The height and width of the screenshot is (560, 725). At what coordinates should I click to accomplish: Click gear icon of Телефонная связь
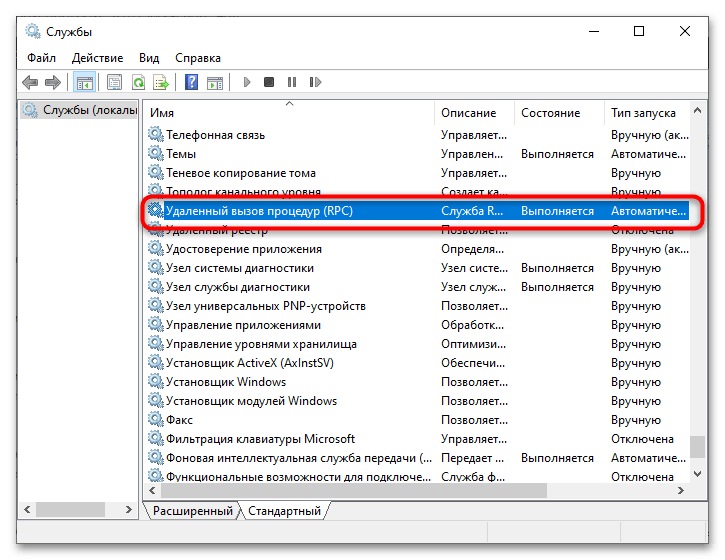pos(156,135)
